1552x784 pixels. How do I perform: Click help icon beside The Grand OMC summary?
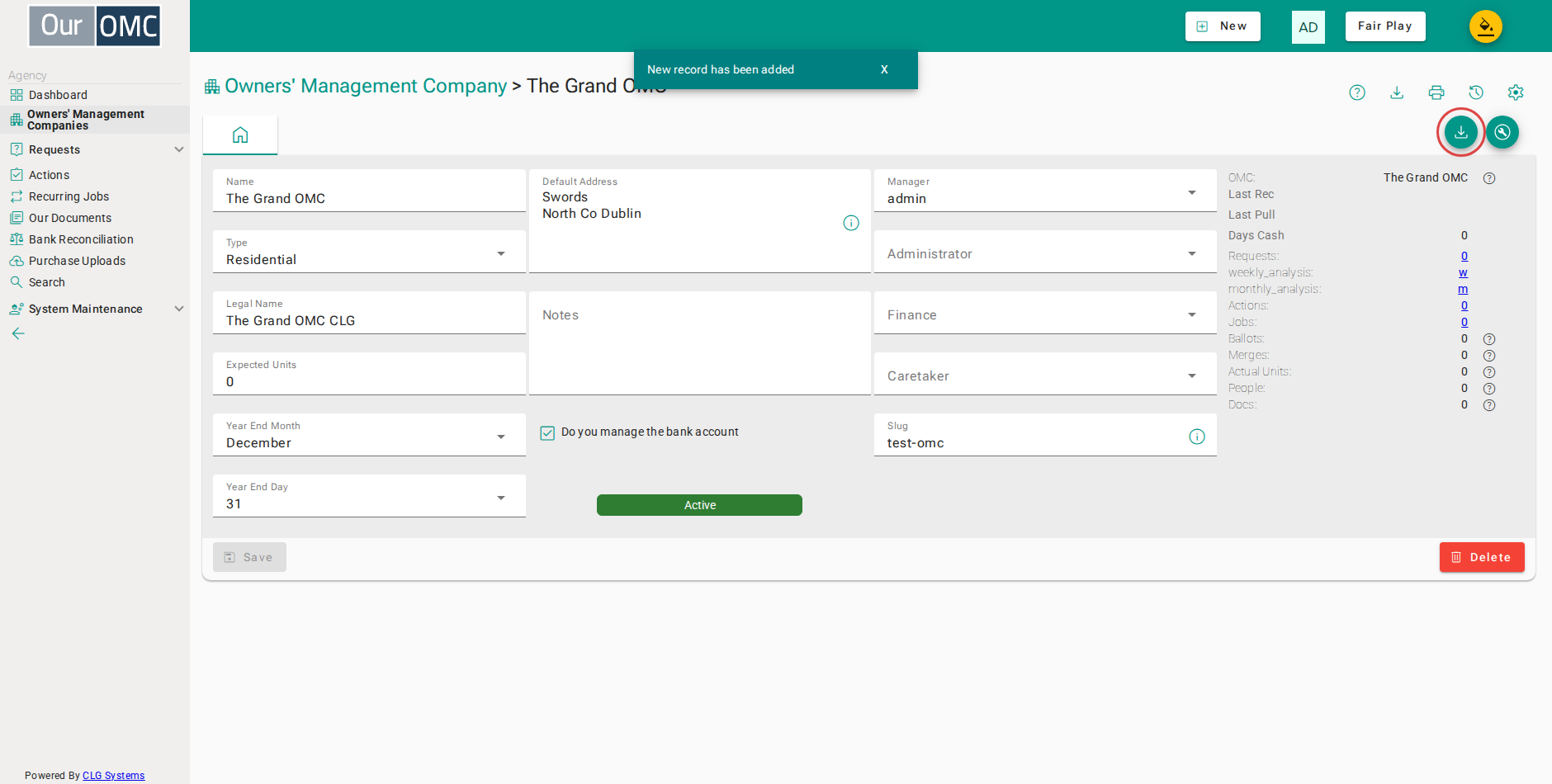coord(1489,178)
